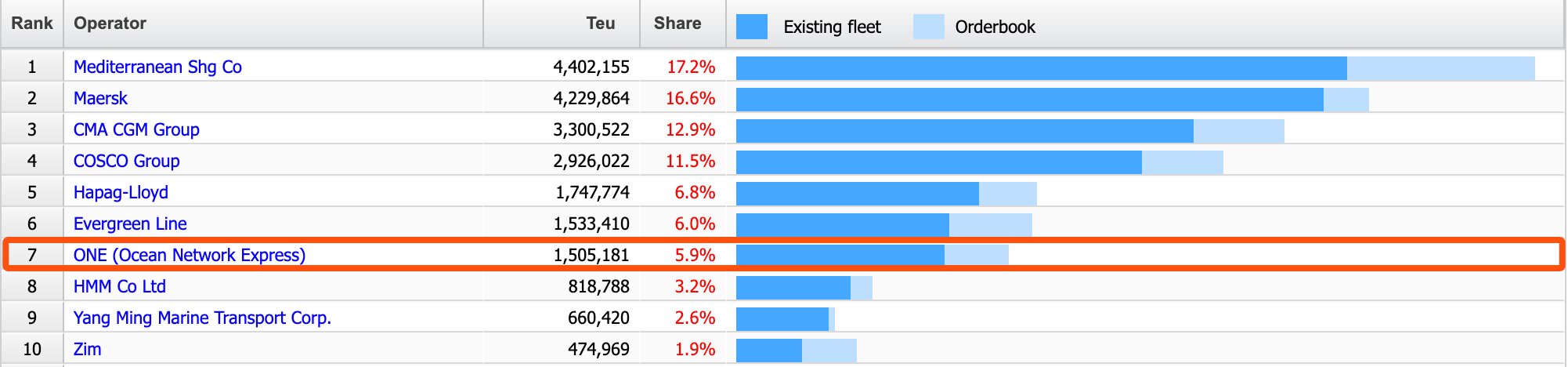
Task: Click the Existing fleet legend swatch
Action: pos(752,27)
